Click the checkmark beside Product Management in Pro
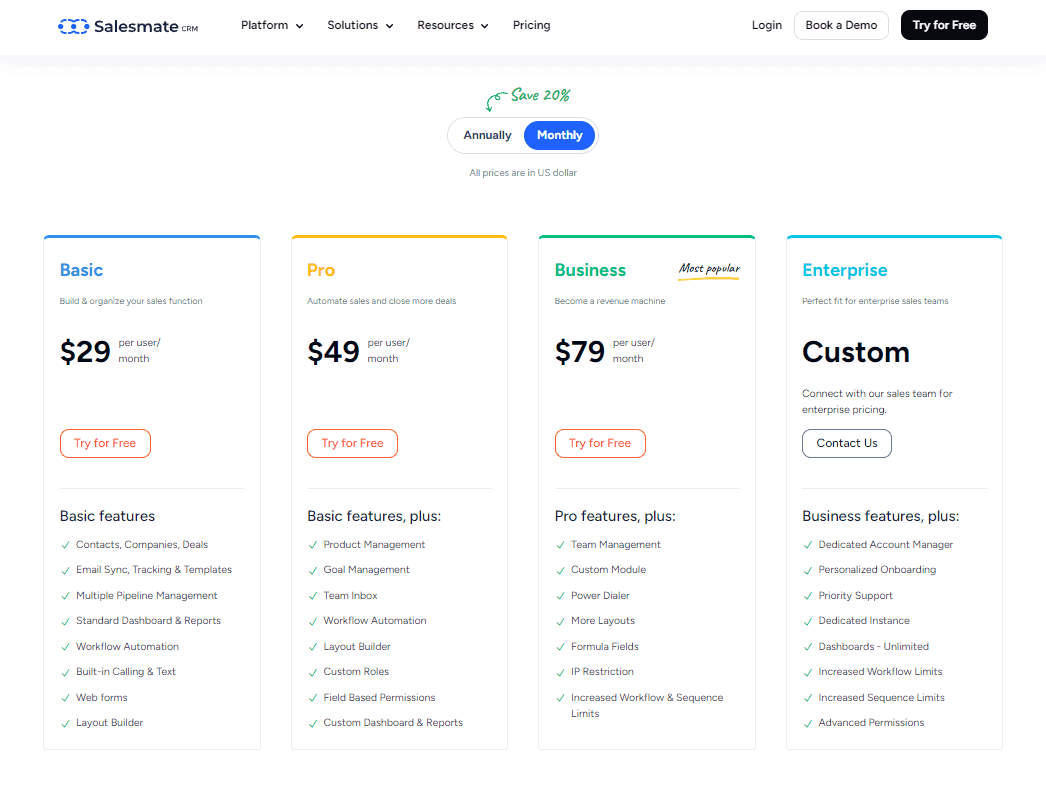Image resolution: width=1046 pixels, height=792 pixels. click(x=313, y=545)
